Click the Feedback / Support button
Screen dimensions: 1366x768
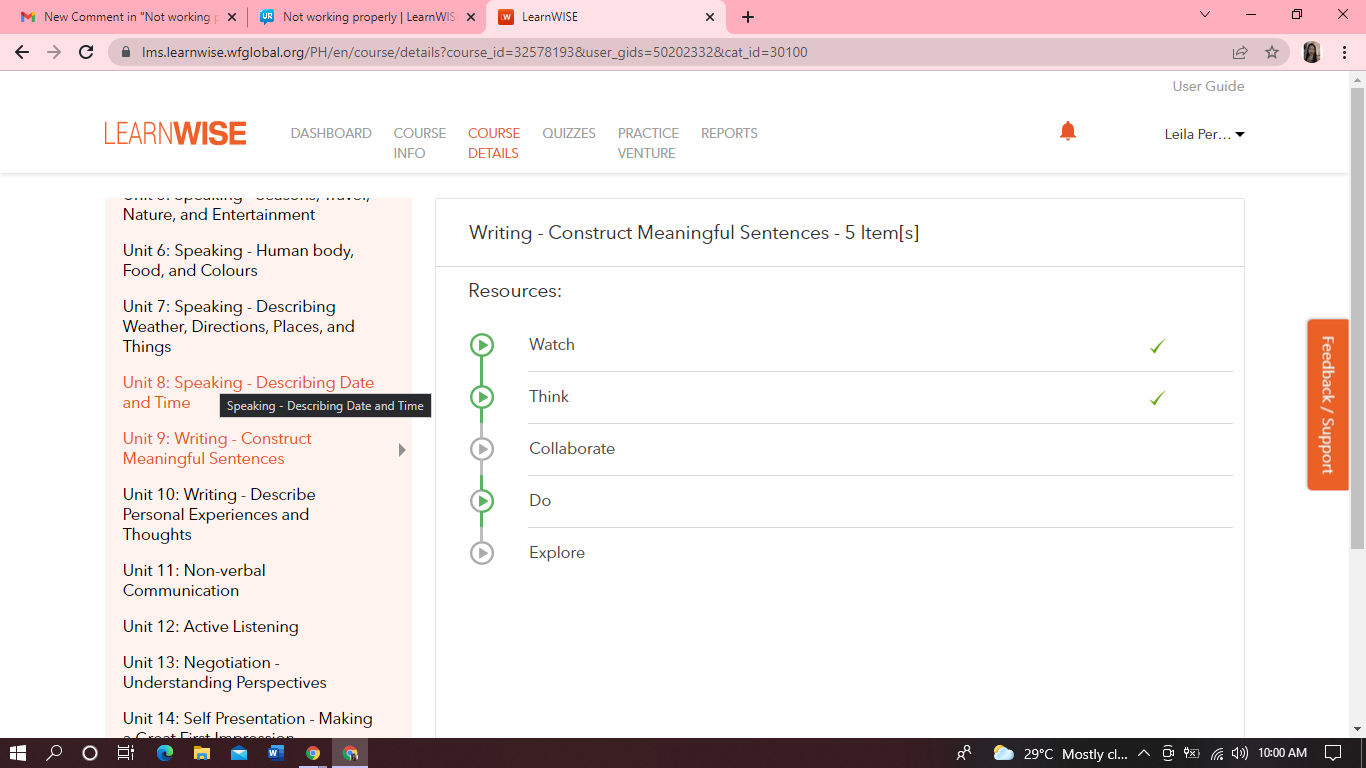[1327, 404]
